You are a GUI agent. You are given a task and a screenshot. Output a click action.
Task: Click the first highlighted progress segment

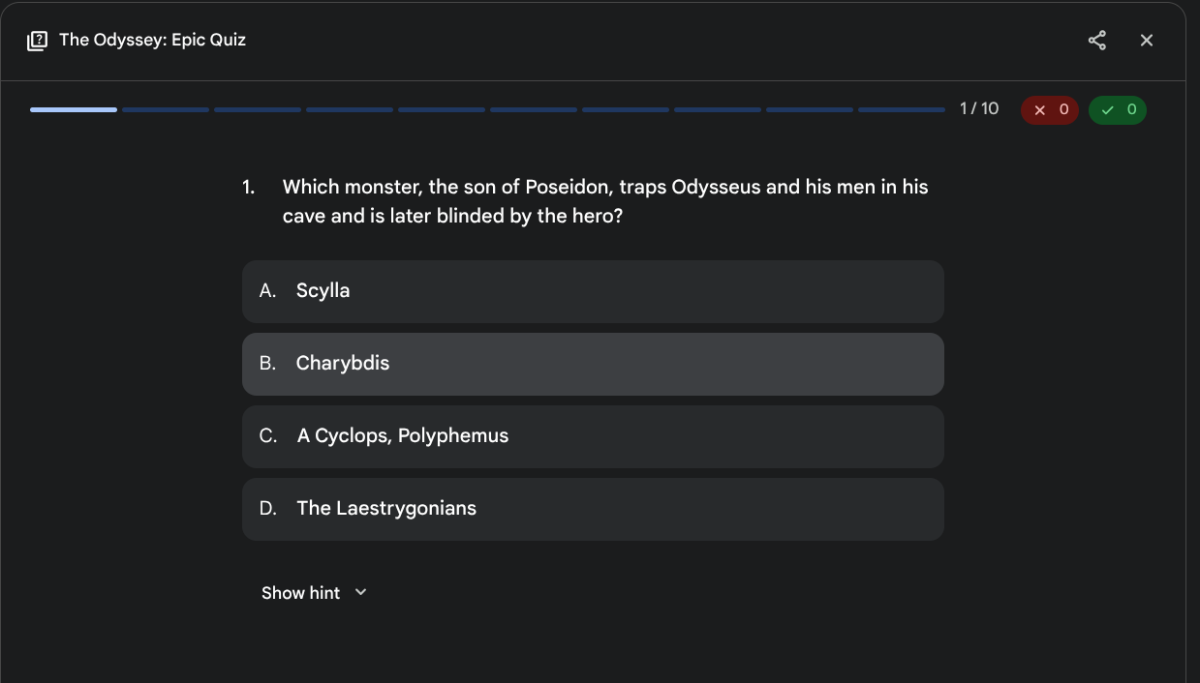click(73, 109)
